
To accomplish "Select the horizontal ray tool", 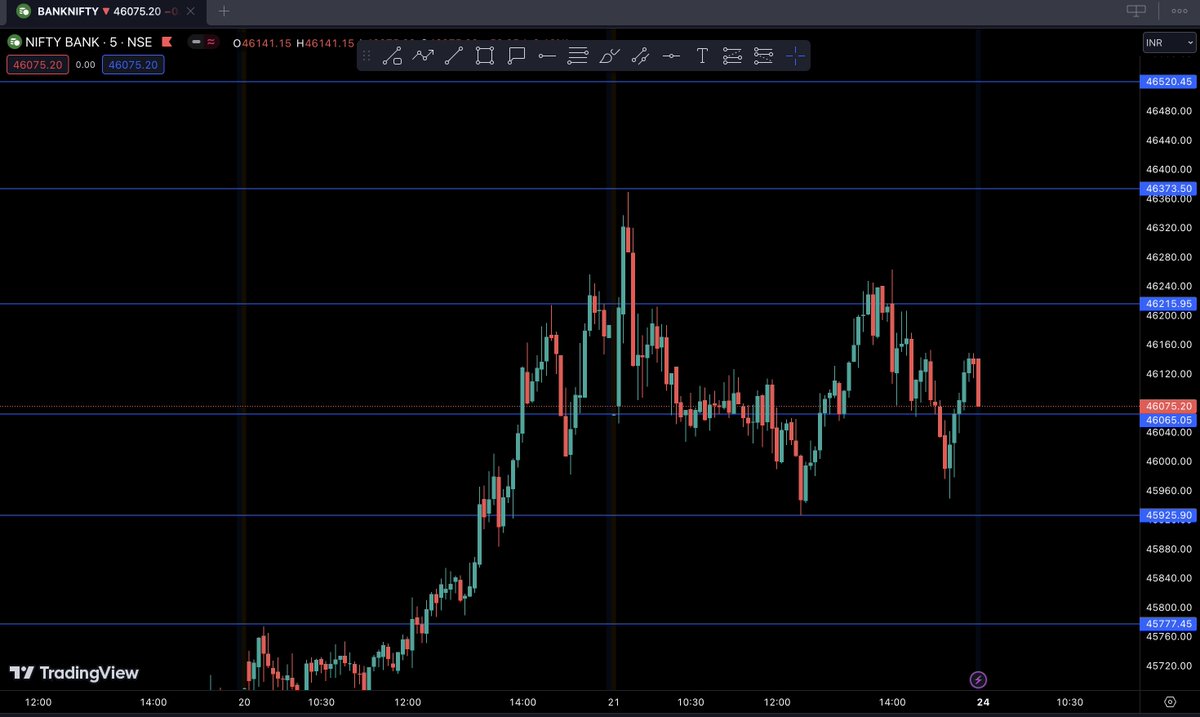I will [547, 56].
